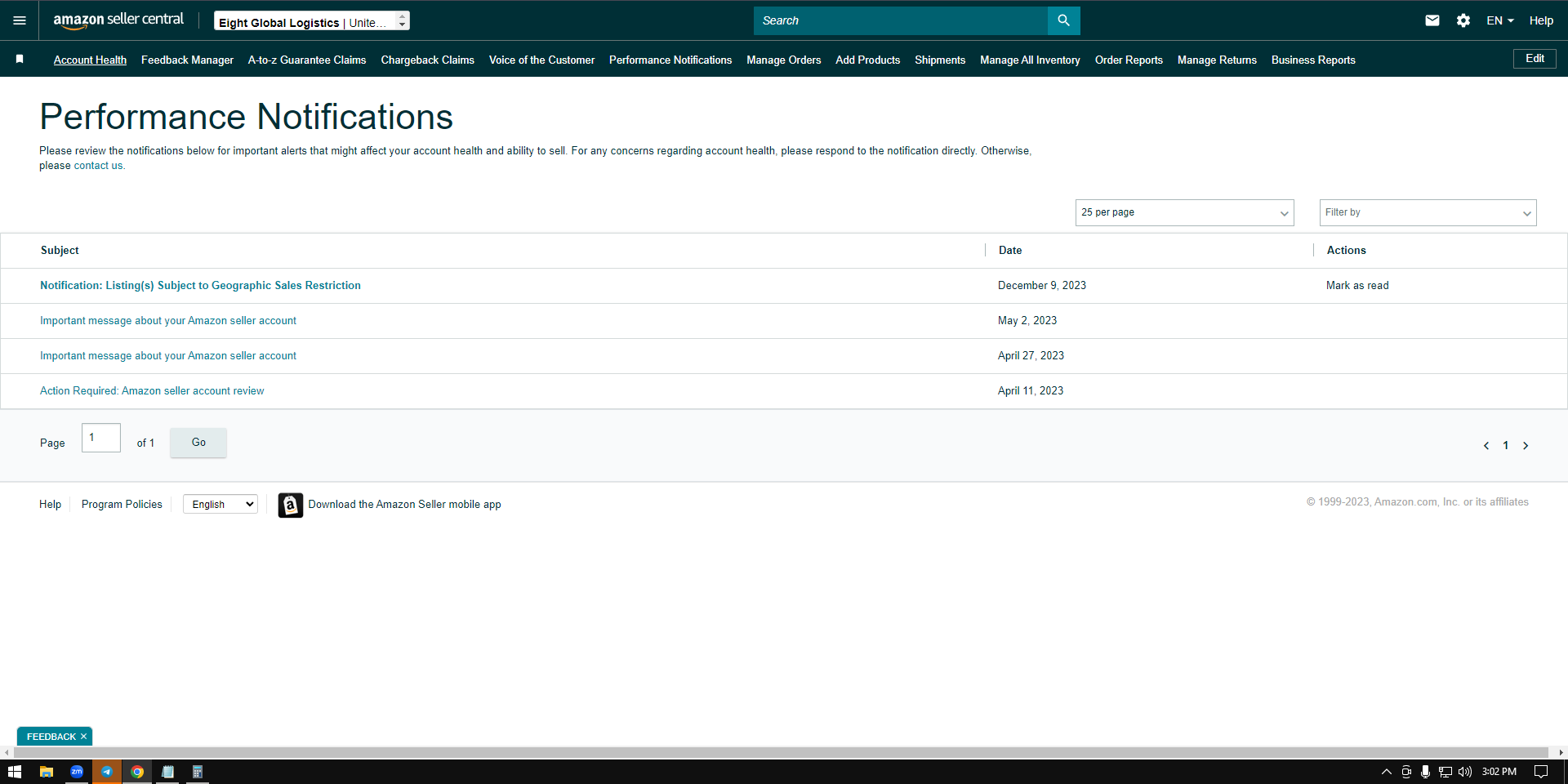Click the Amazon Seller Central logo

tap(118, 20)
